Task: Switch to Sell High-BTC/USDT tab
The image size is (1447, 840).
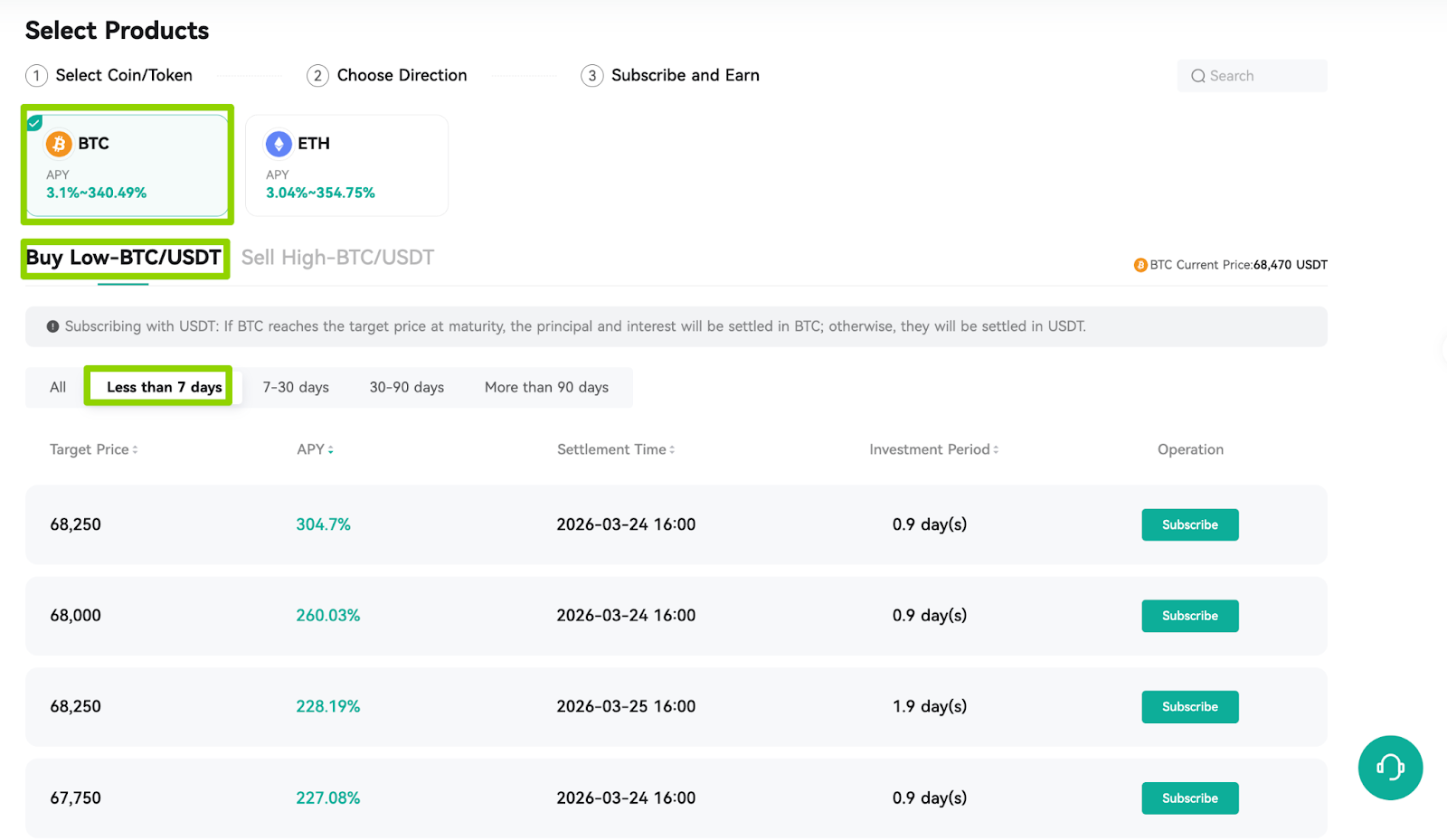Action: point(337,258)
